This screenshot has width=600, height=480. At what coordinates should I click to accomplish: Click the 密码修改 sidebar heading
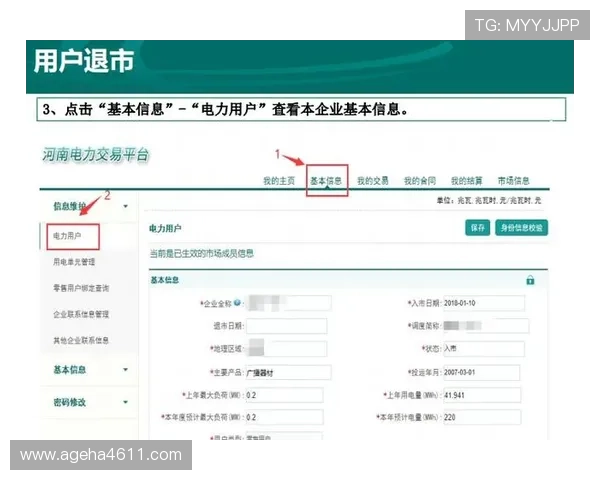coord(69,402)
